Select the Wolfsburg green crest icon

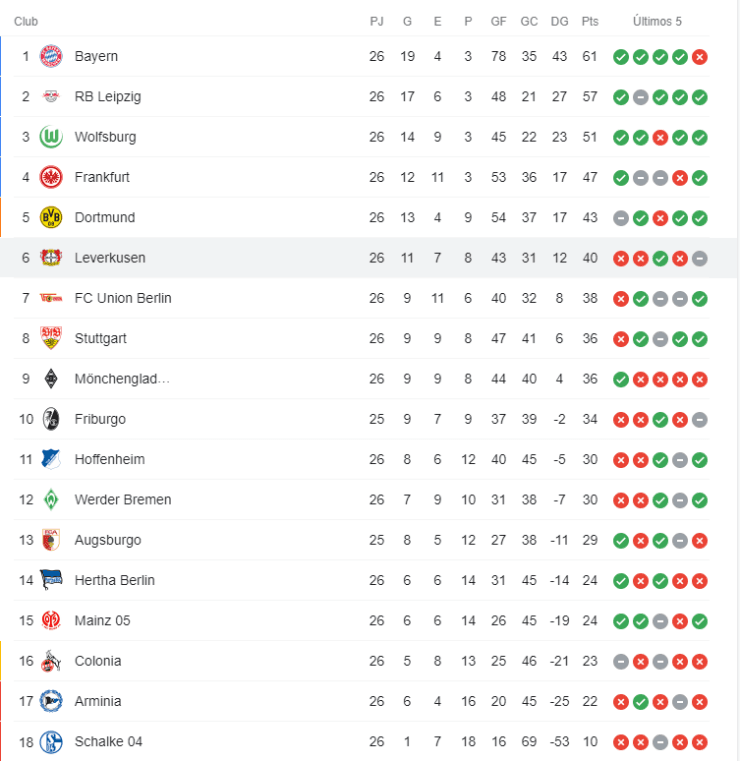click(x=51, y=137)
